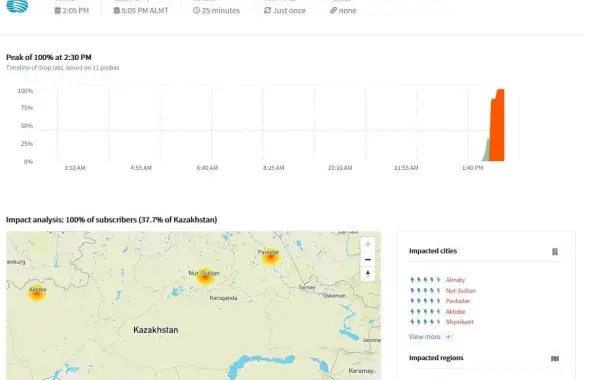
Task: Click the Aktobe heat spot on map
Action: [x=37, y=293]
